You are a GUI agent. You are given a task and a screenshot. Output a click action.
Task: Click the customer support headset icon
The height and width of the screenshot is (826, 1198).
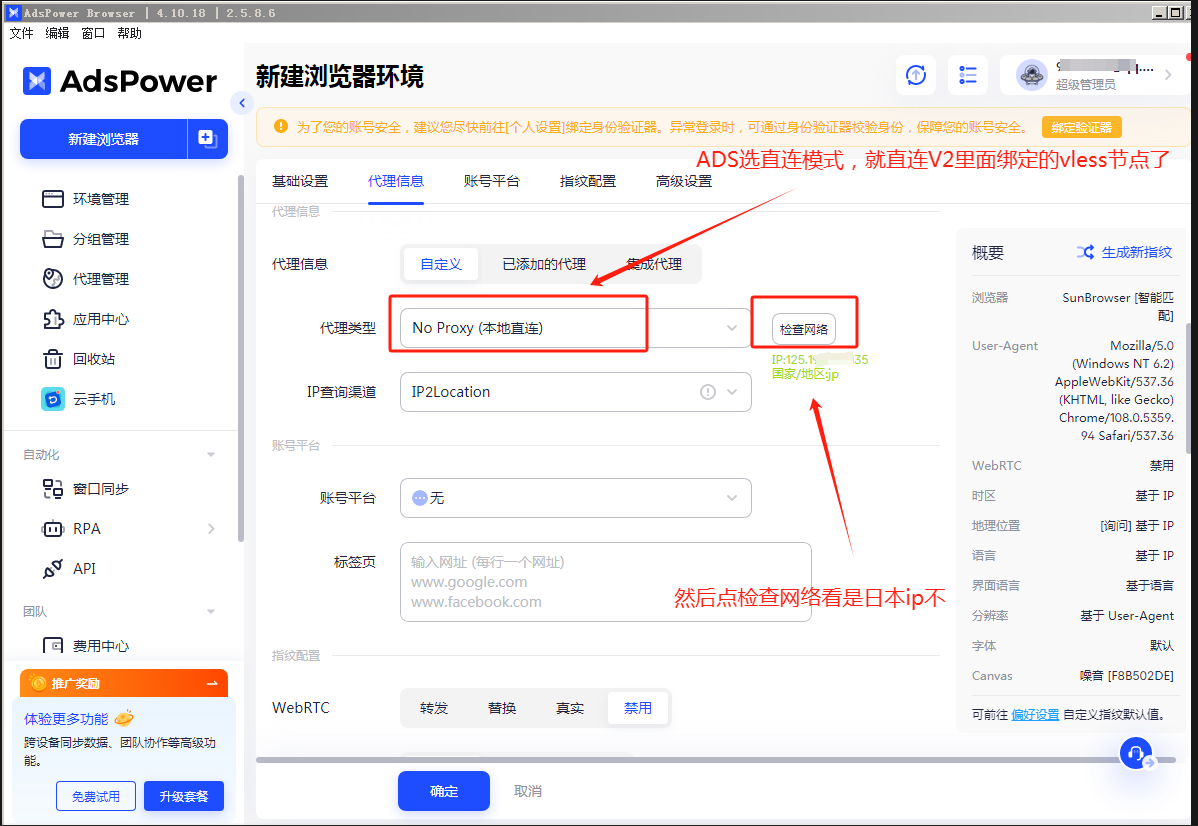tap(1137, 753)
